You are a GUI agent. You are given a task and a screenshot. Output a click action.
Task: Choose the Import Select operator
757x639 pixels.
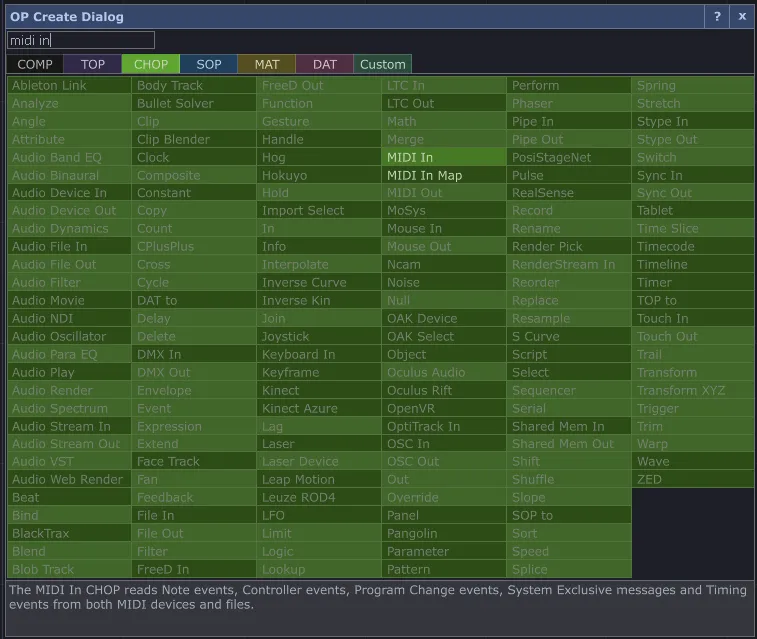pos(319,211)
